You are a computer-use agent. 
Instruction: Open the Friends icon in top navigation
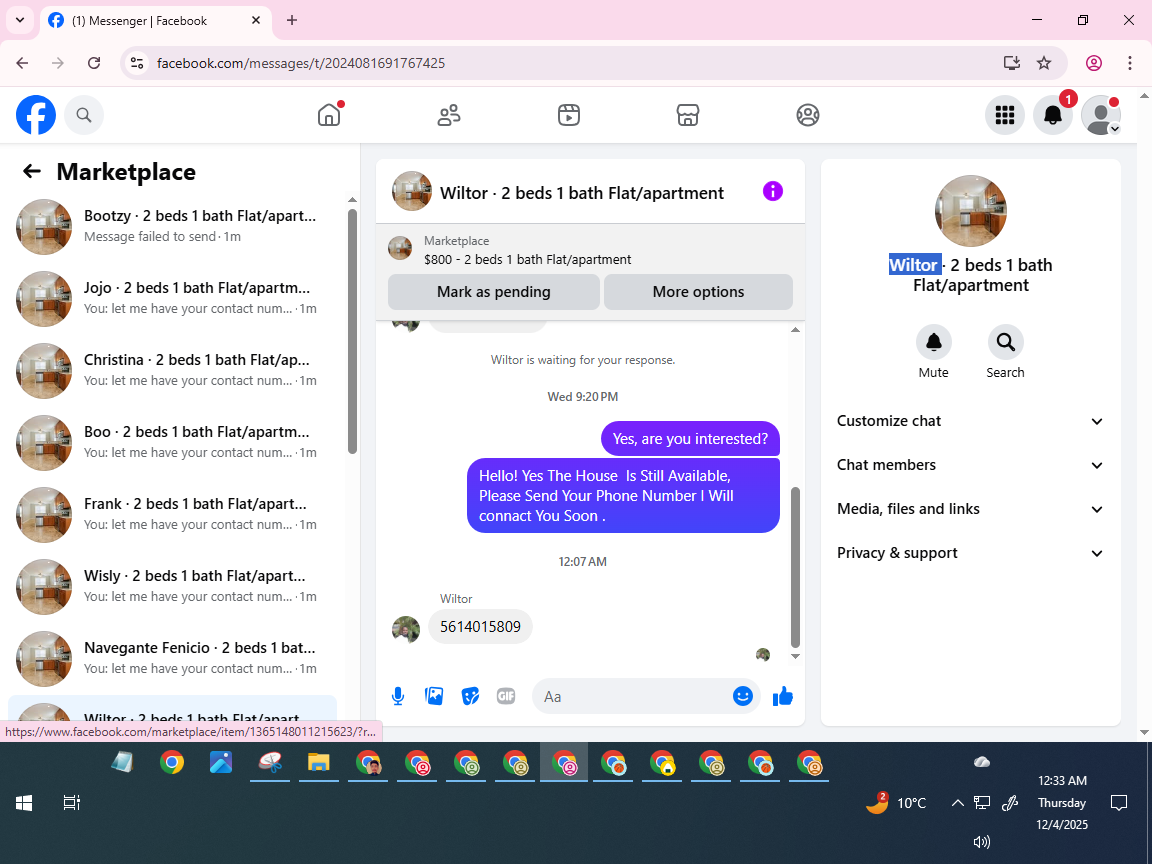coord(449,115)
